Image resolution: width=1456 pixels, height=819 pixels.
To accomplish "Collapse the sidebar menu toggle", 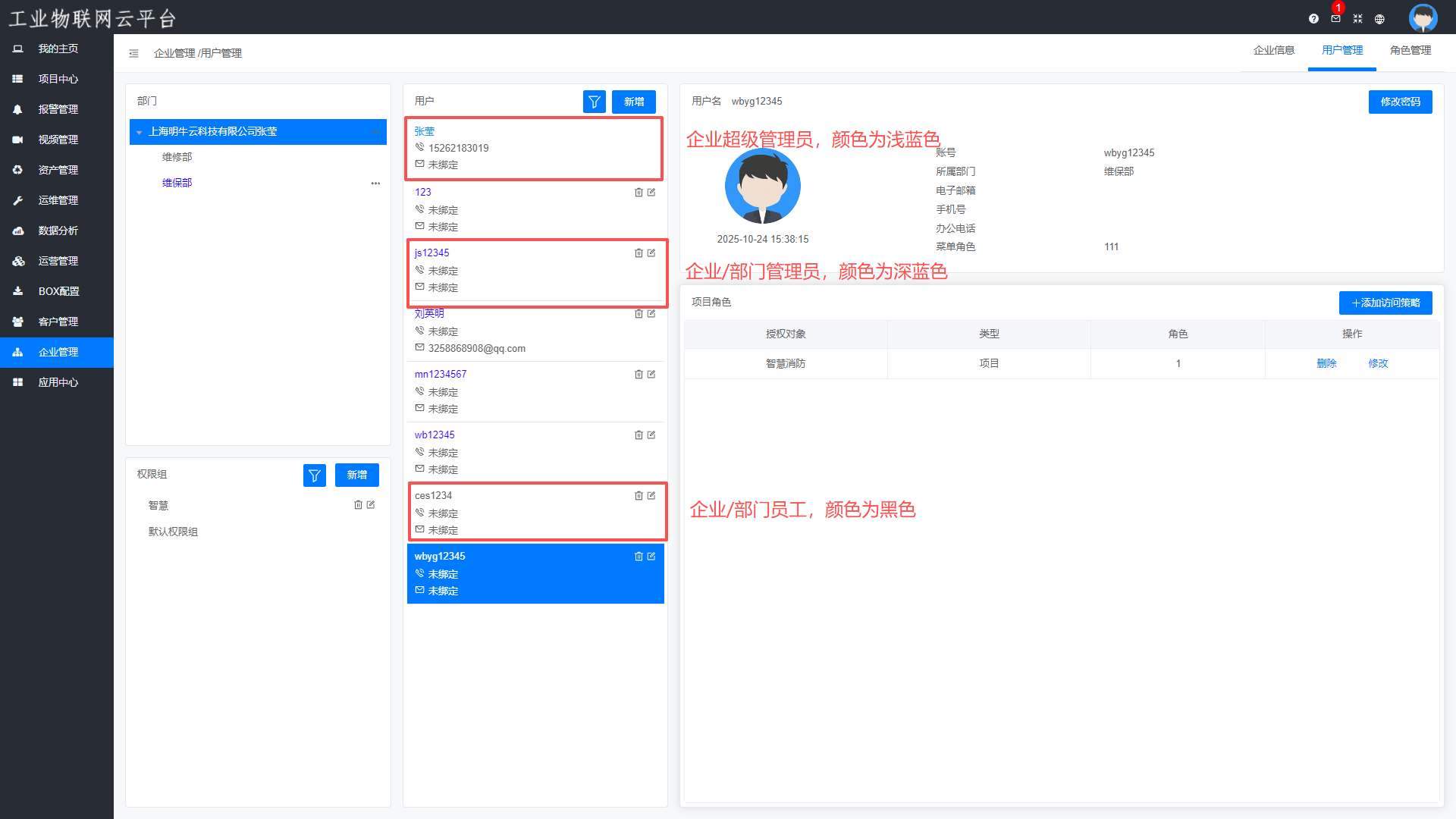I will 133,53.
